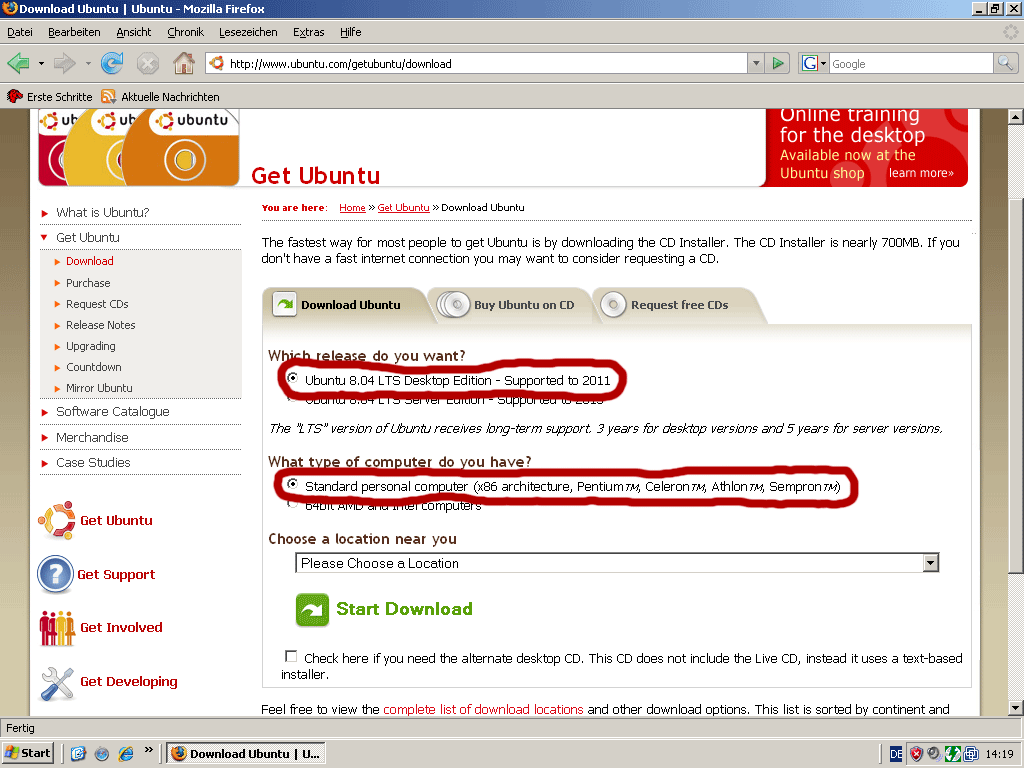Select Ubuntu 8.04 LTS Desktop Edition radio
Screen dimensions: 1024x768
292,379
